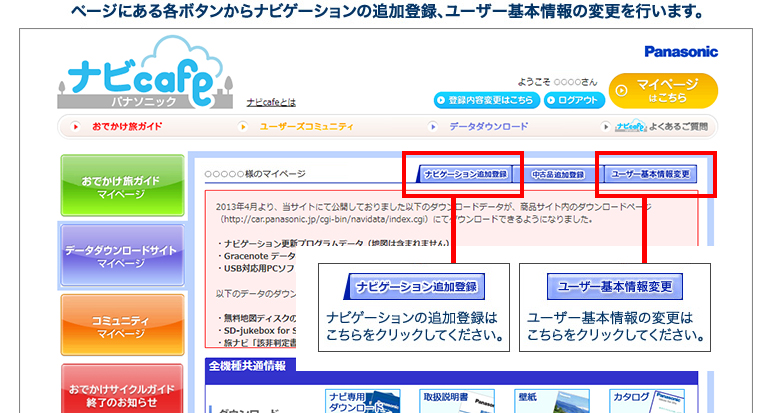This screenshot has width=770, height=413.
Task: Click the Panasonic brand logo
Action: point(681,52)
